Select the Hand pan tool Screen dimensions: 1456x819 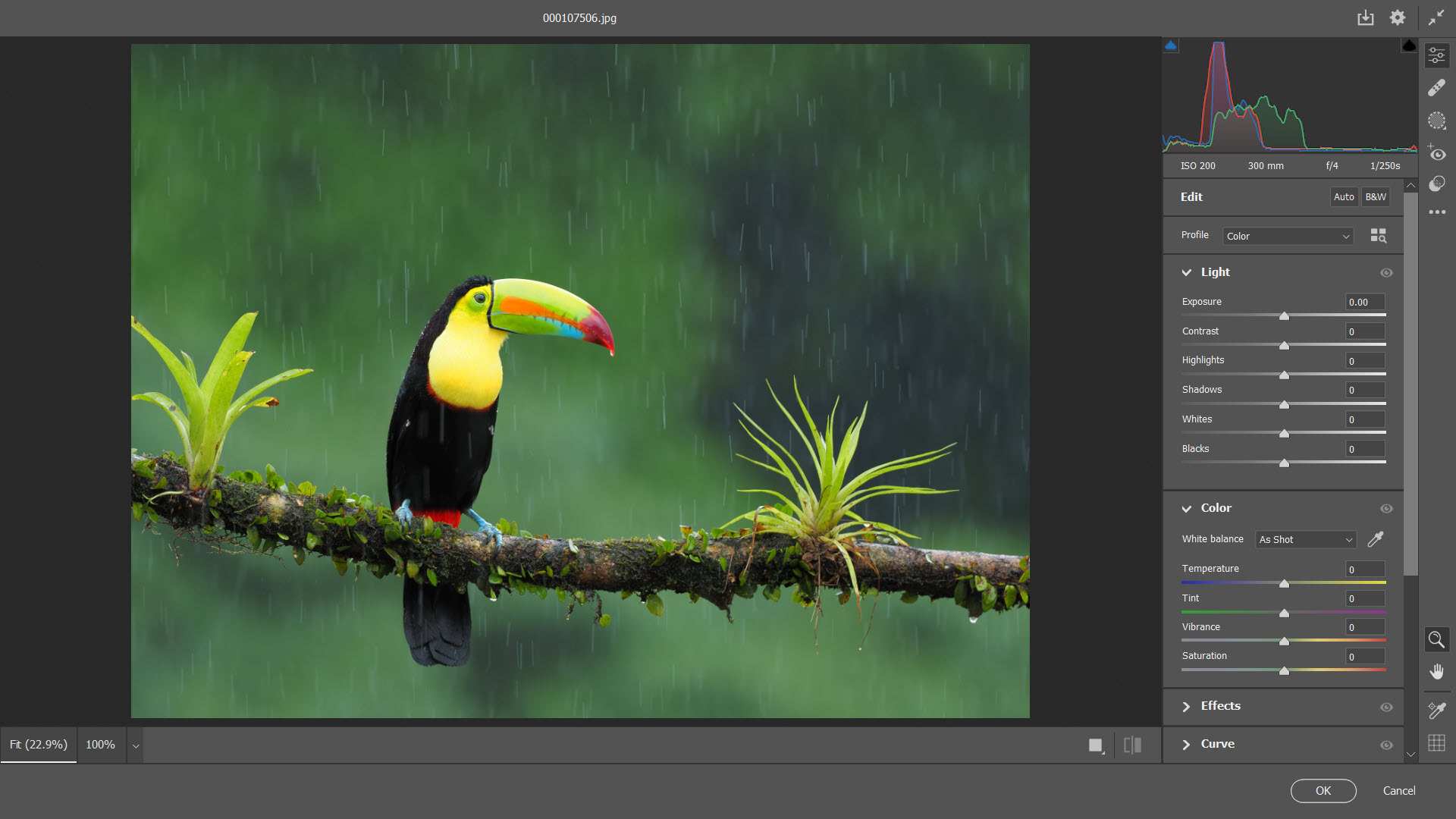coord(1436,672)
